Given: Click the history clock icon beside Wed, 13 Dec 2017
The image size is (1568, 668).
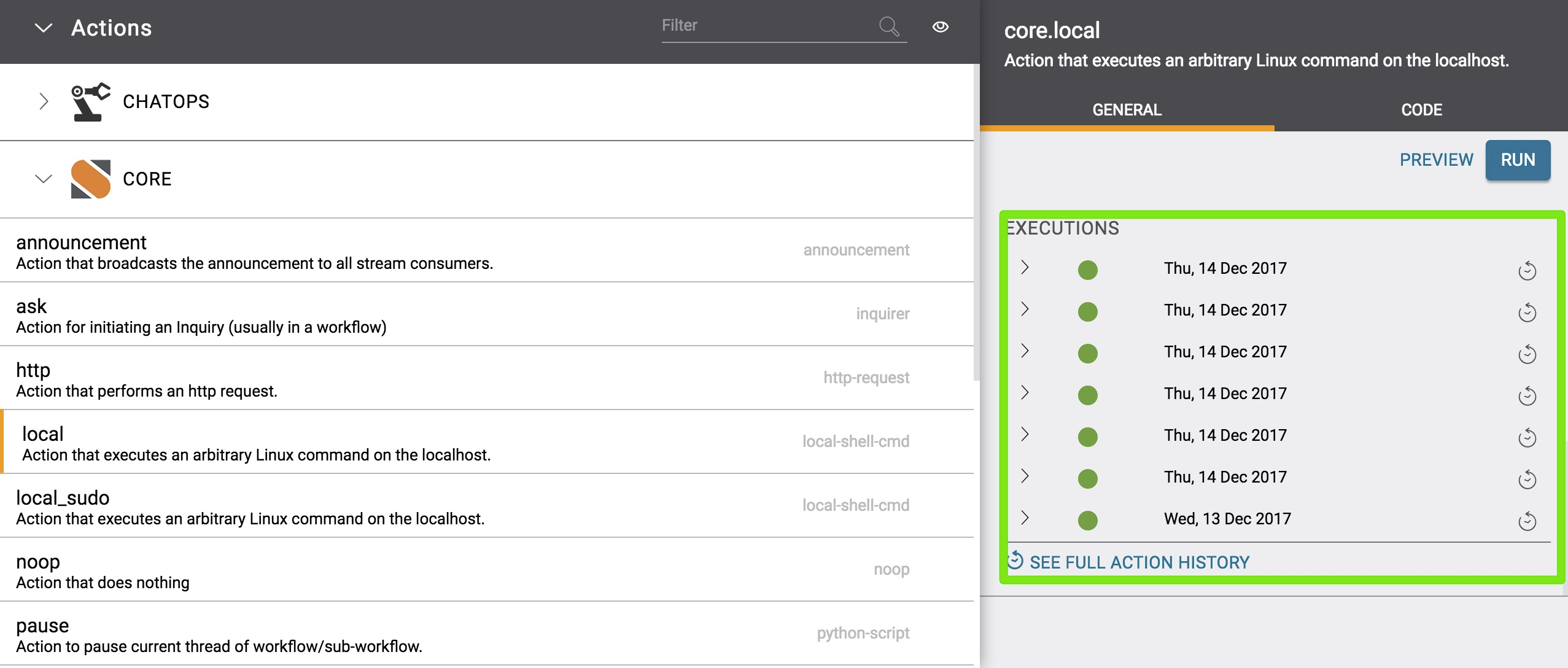Looking at the screenshot, I should pyautogui.click(x=1528, y=521).
